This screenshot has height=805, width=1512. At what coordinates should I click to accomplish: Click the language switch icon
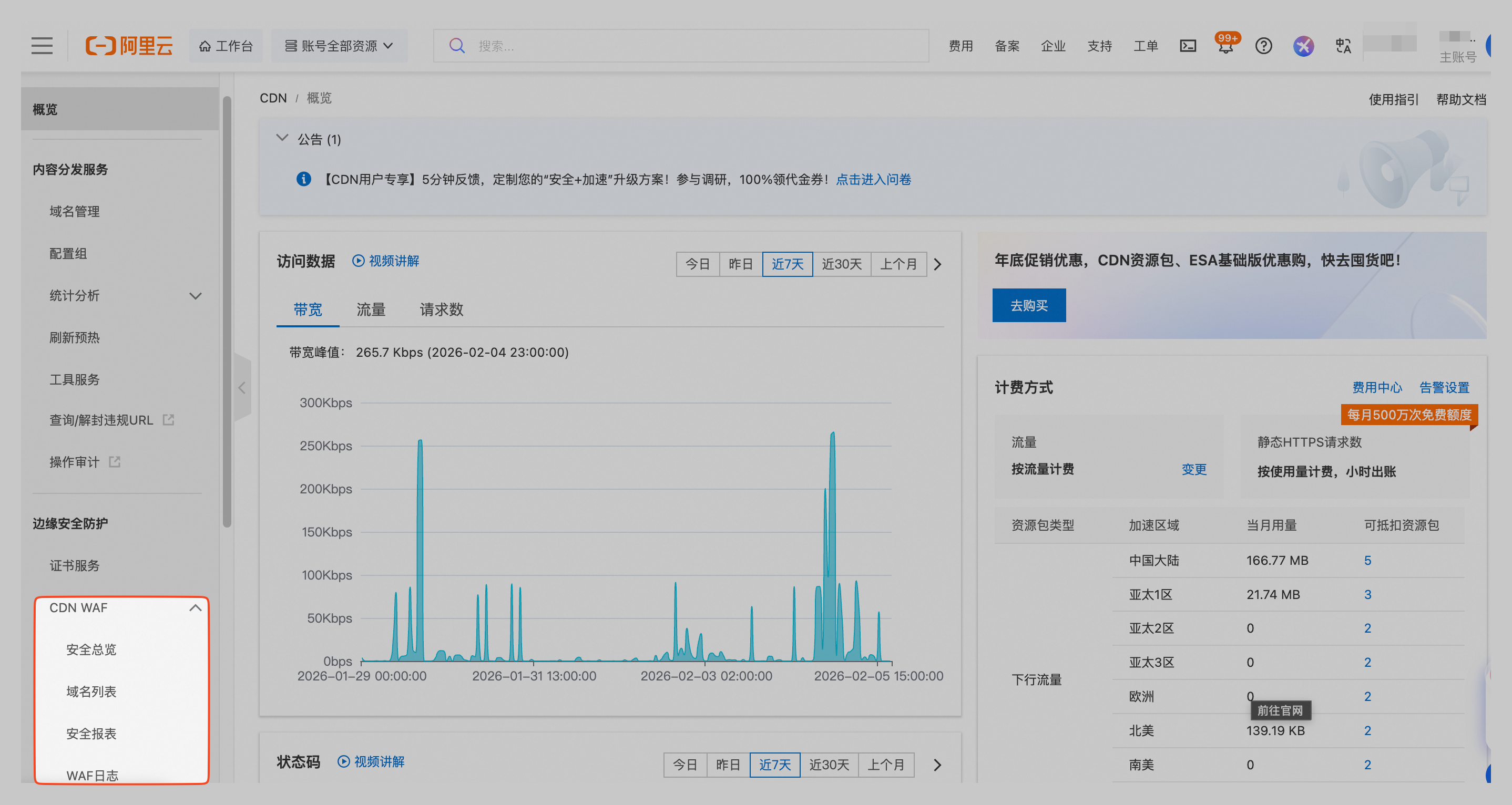point(1343,46)
